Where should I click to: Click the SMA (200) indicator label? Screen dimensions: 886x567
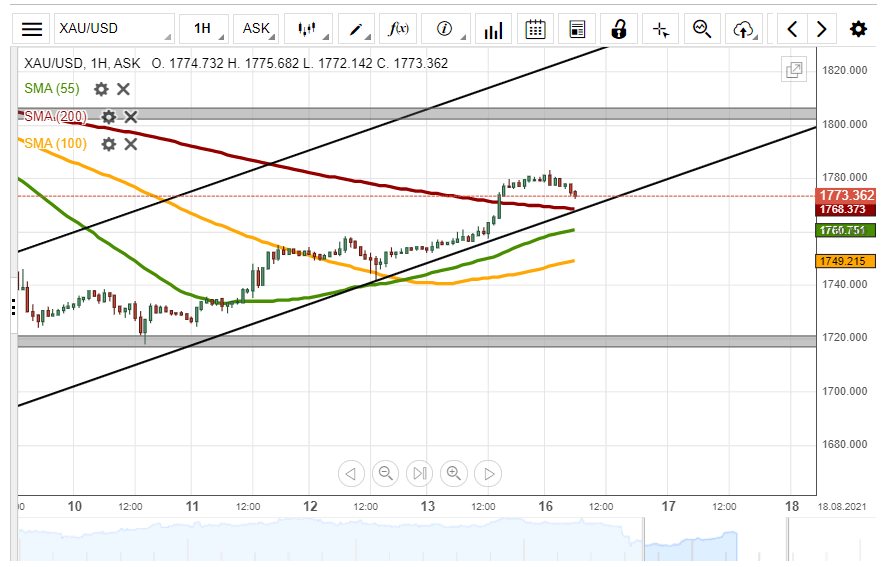click(x=55, y=117)
